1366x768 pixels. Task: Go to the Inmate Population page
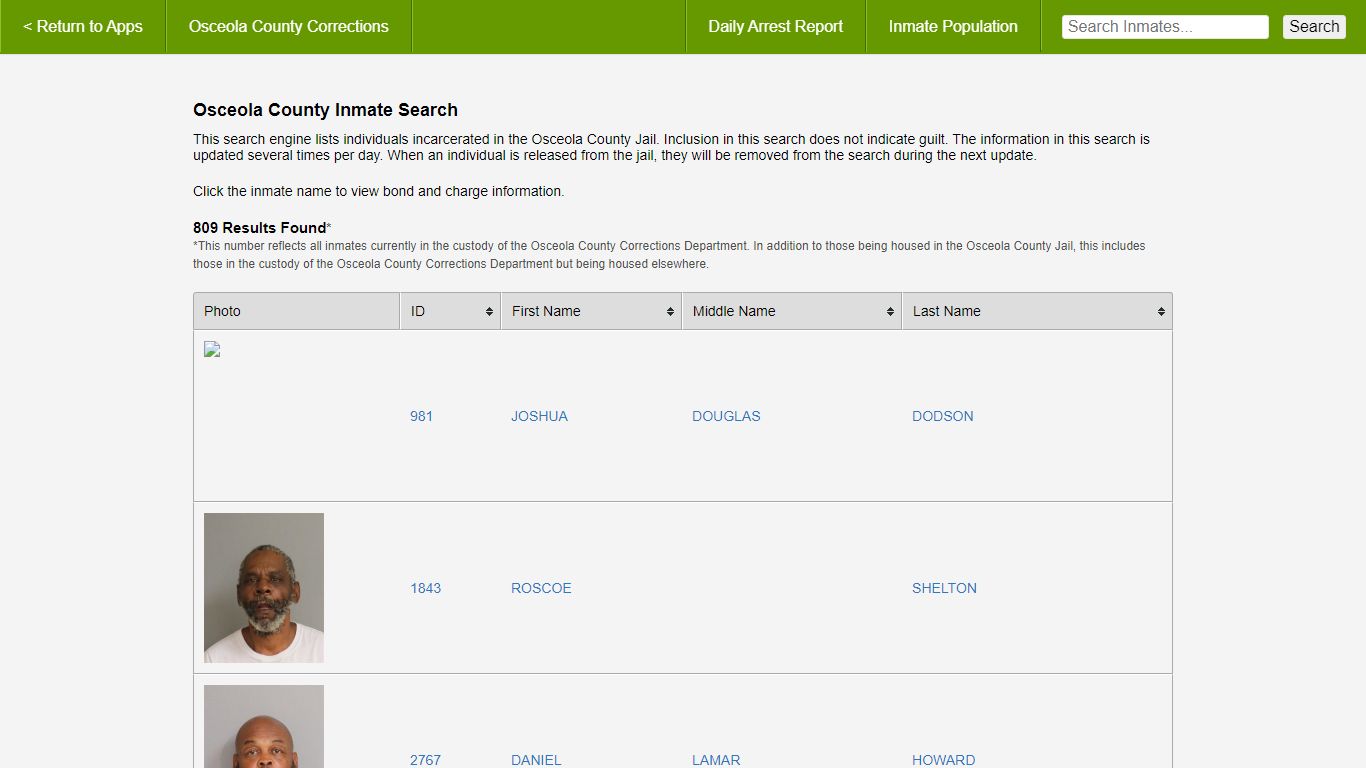coord(953,27)
